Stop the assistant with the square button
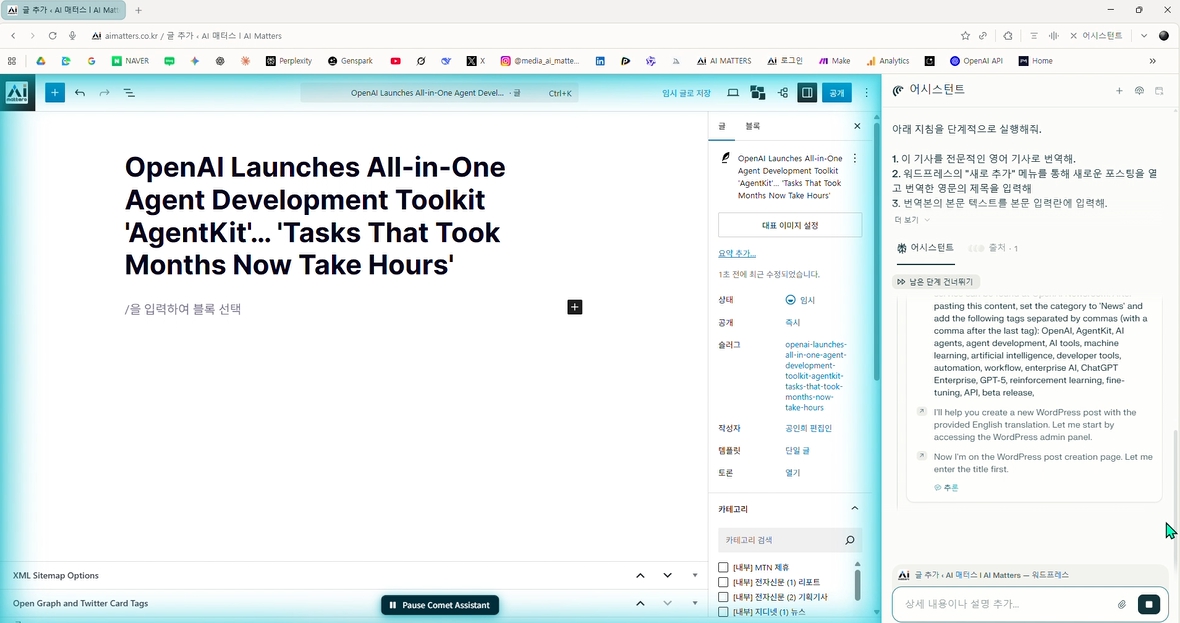The image size is (1180, 623). click(1149, 604)
